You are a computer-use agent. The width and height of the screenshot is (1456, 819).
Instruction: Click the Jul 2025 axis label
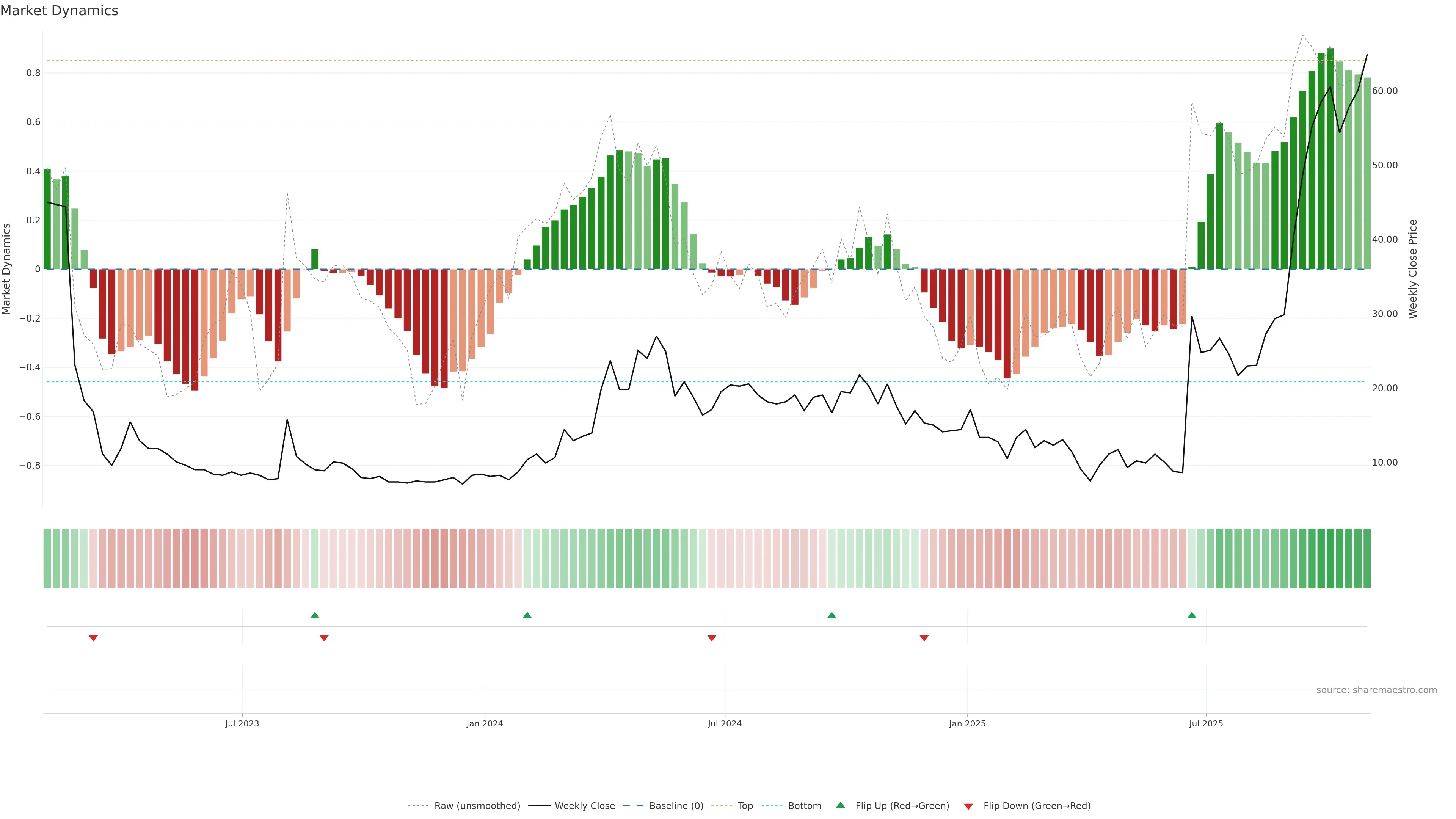1206,723
